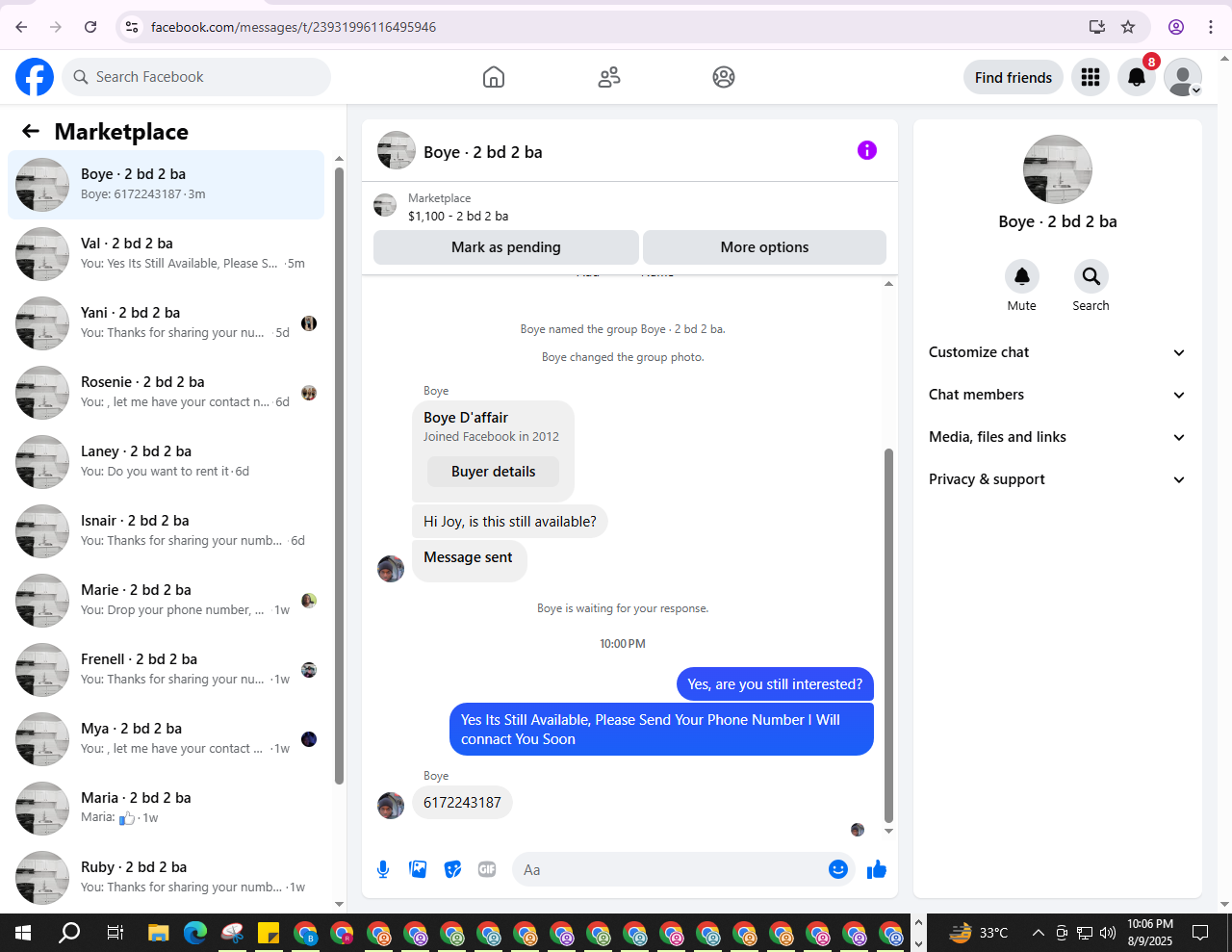Open the Rosenie · 2 bd 2 ba conversation
Screen dimensions: 1232x952
(x=166, y=393)
